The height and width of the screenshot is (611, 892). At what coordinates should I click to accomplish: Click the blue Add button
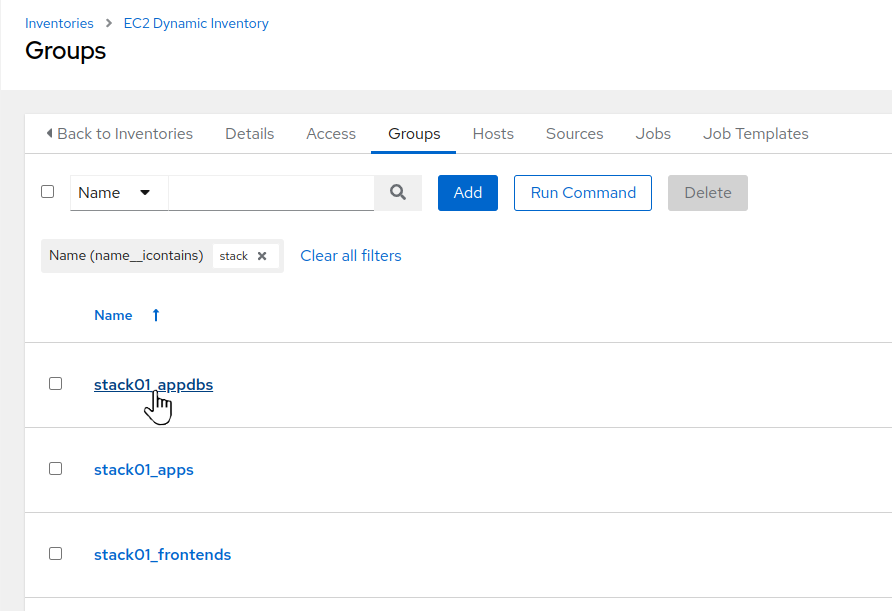[x=468, y=193]
